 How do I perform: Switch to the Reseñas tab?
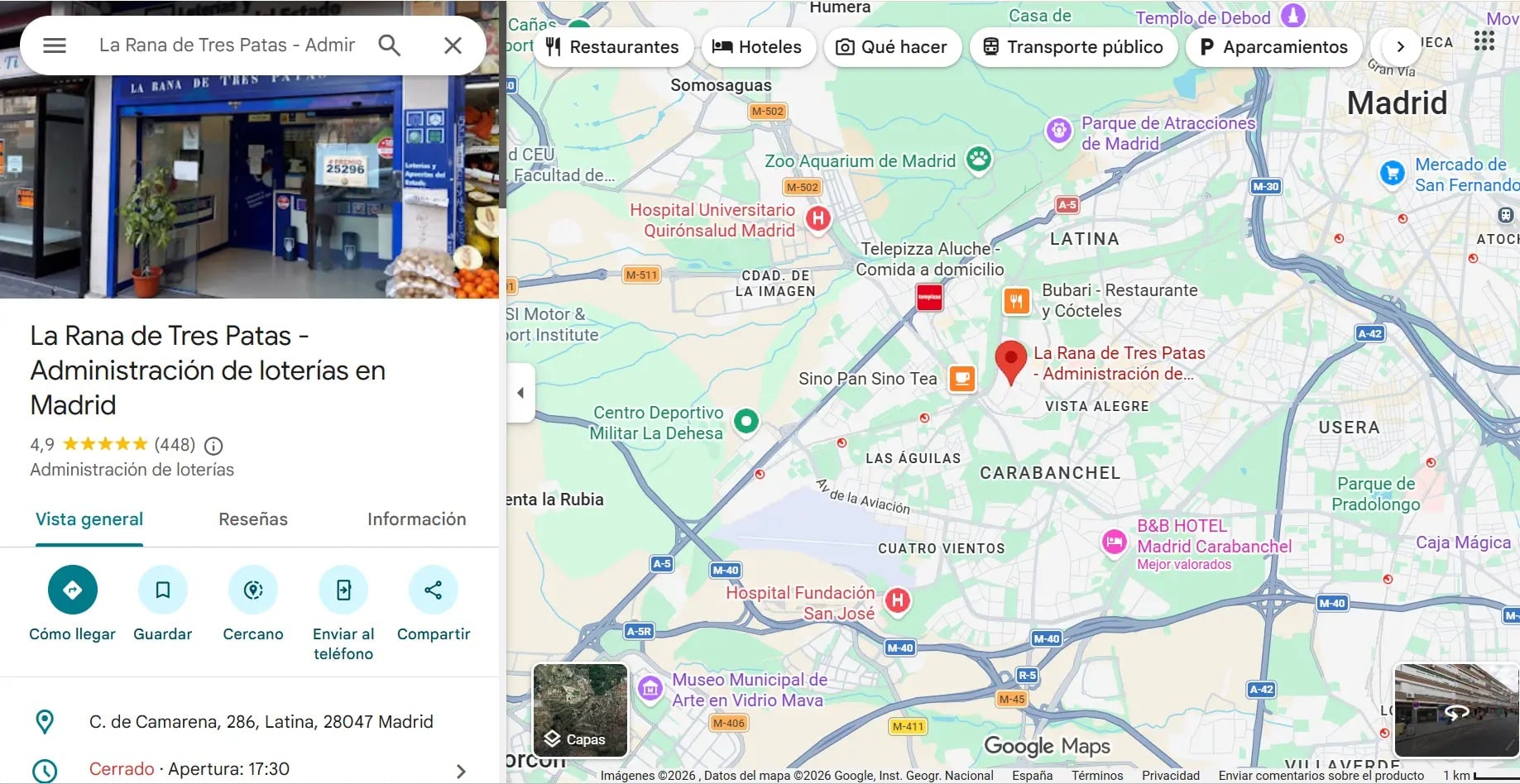click(253, 519)
